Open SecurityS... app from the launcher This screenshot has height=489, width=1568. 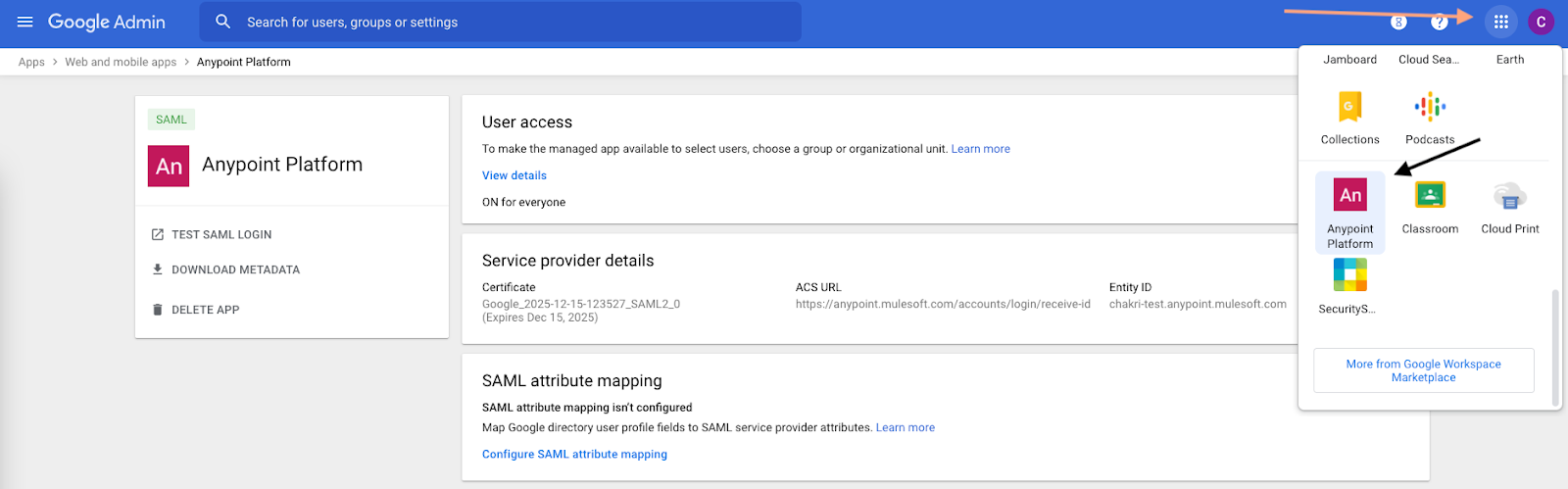pos(1349,286)
